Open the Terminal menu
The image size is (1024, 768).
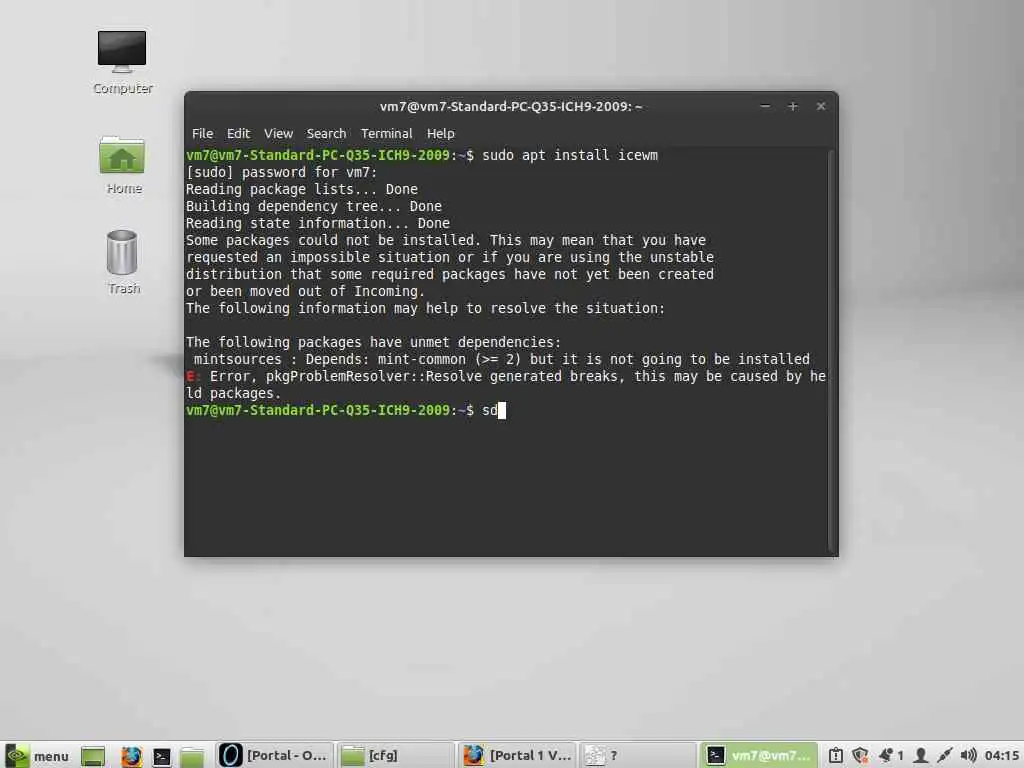point(387,133)
